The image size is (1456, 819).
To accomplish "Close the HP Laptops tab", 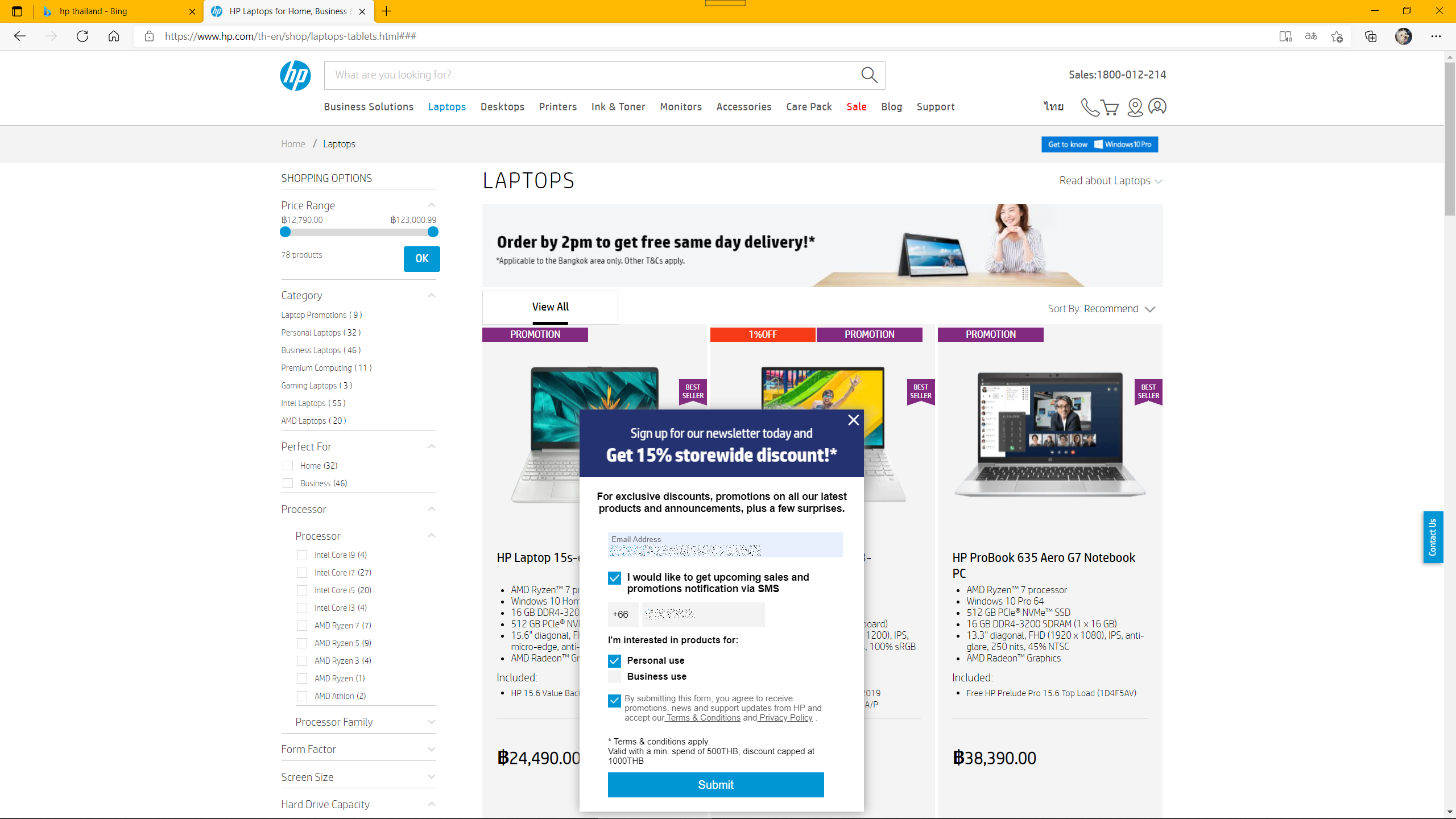I will [362, 11].
